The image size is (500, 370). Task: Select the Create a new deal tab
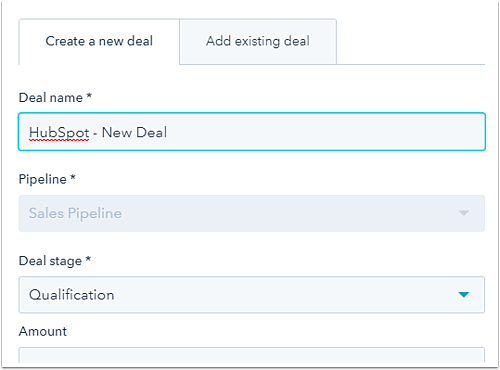point(99,41)
